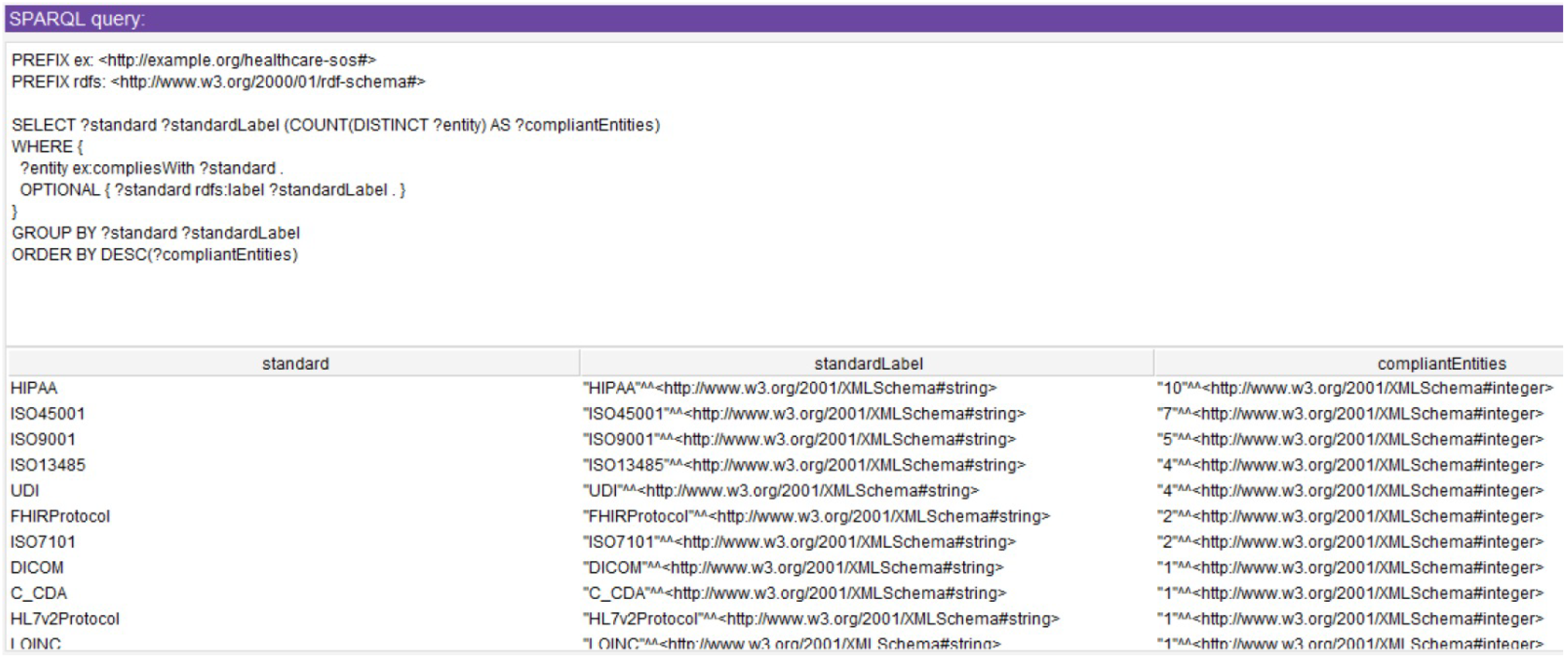Click the ORDER BY line in query
Screen dimensions: 1568x660
coord(155,254)
